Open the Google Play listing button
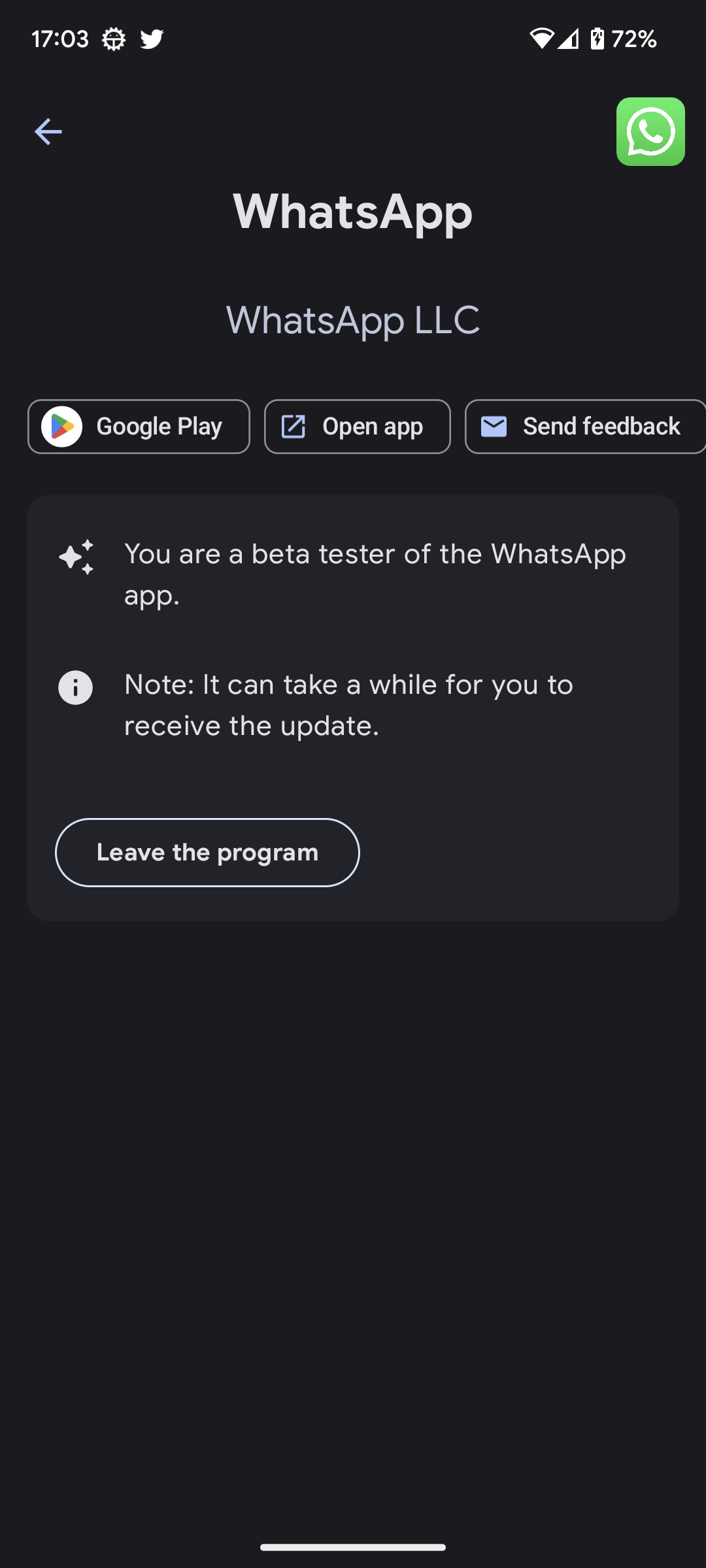Image resolution: width=706 pixels, height=1568 pixels. (x=139, y=427)
